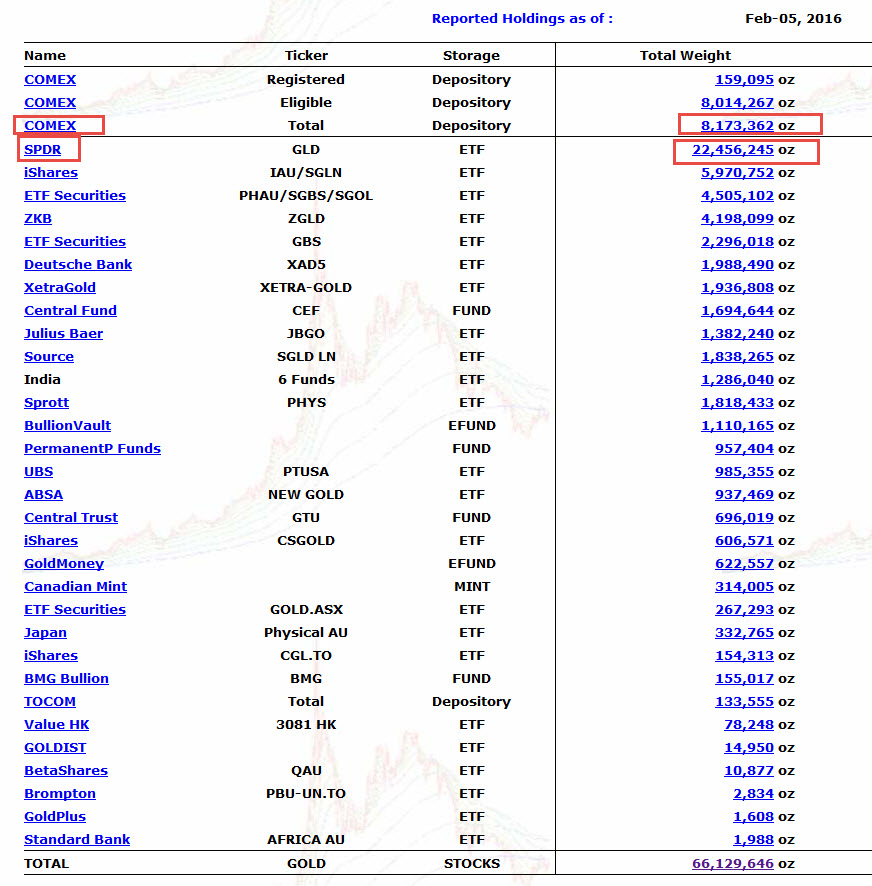Open the iShares link for IAU/SGLN
This screenshot has height=886, width=872.
coord(51,173)
